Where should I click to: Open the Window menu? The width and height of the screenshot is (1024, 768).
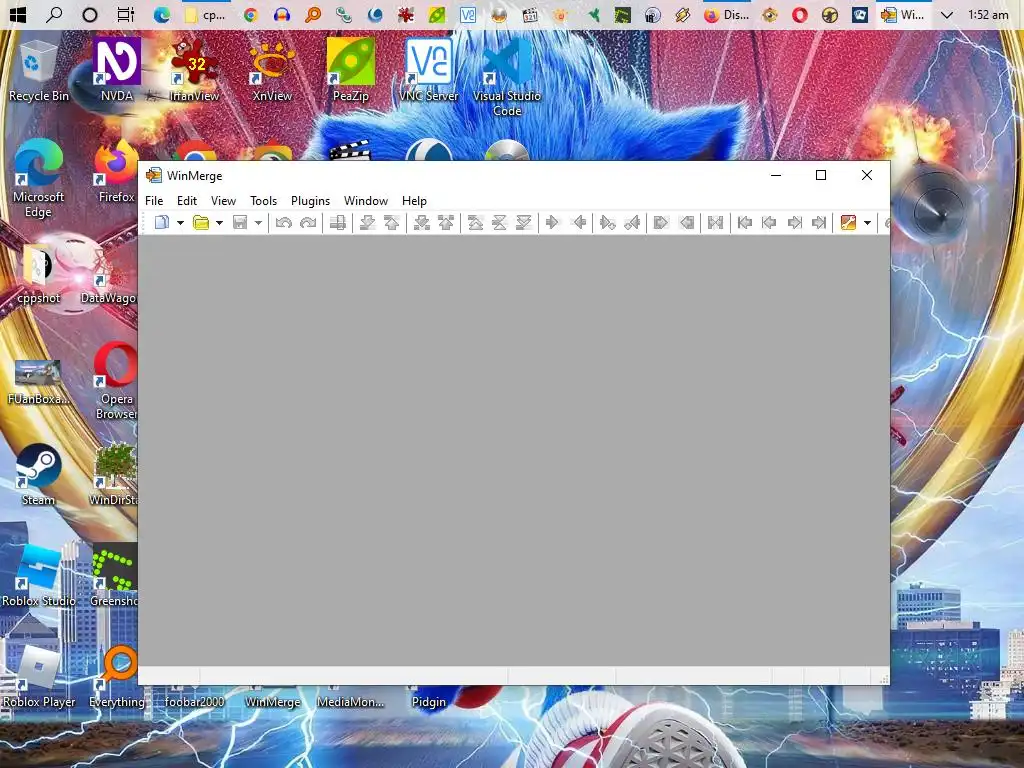(366, 200)
